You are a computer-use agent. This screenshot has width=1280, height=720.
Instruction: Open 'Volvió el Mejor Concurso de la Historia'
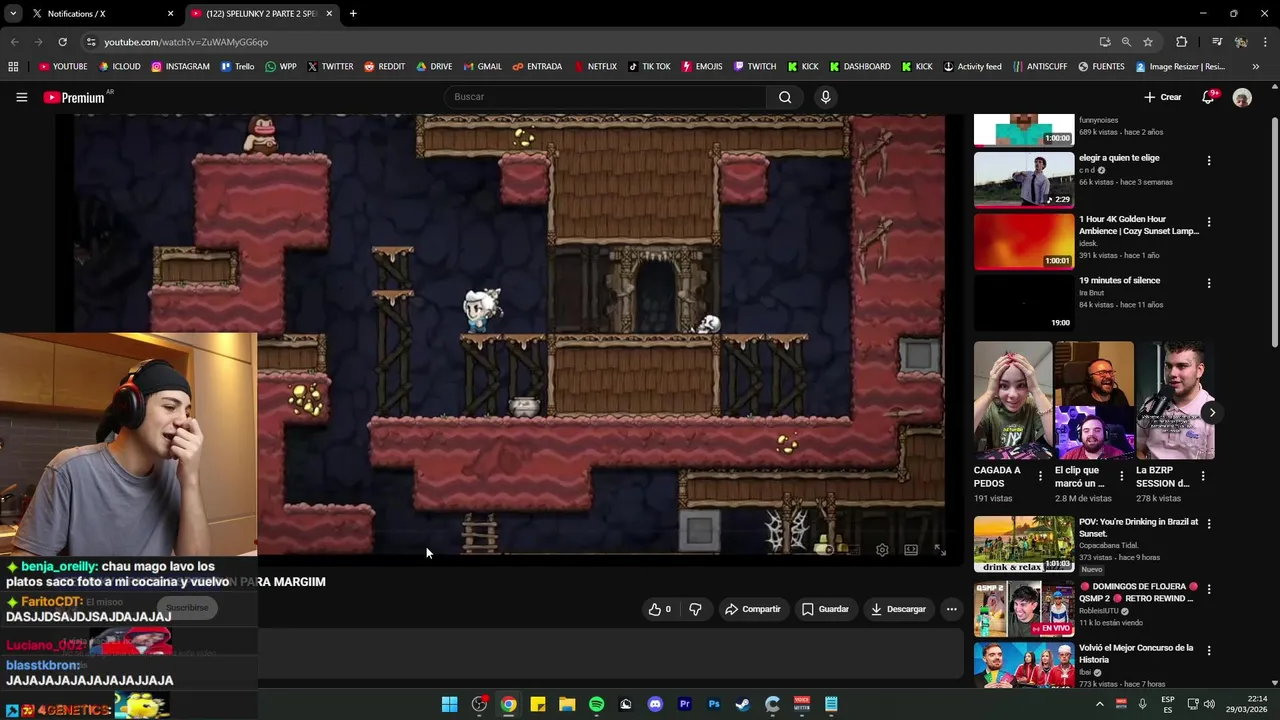(1135, 654)
